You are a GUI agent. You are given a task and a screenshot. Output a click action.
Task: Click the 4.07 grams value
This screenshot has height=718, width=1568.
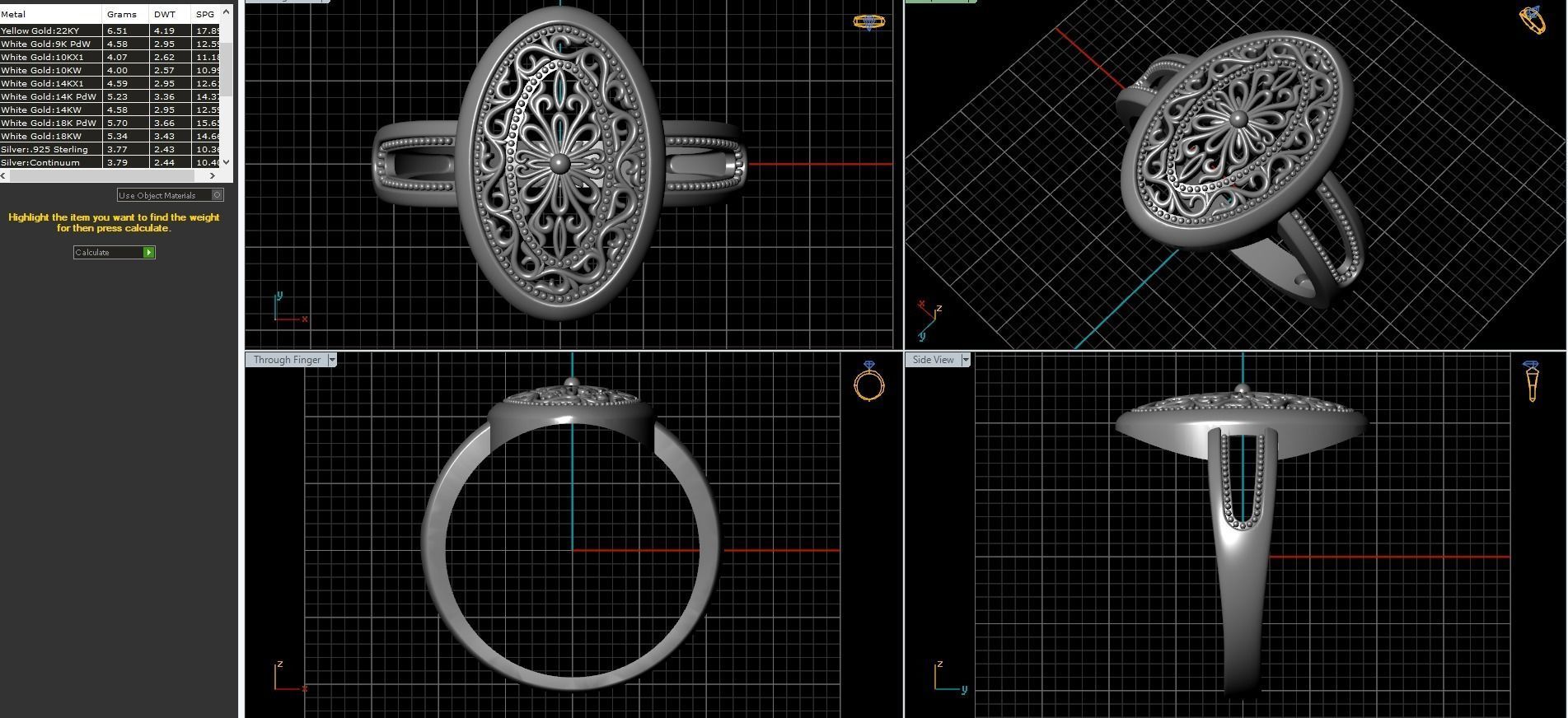[117, 57]
